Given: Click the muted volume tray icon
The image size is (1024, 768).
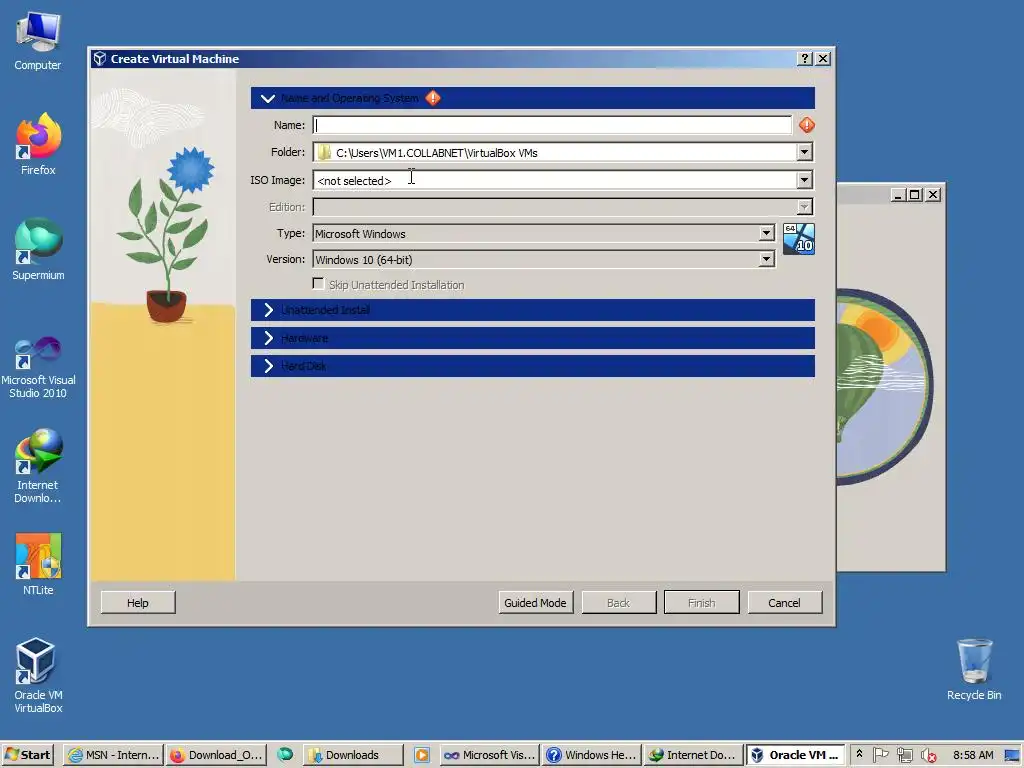Looking at the screenshot, I should 928,755.
